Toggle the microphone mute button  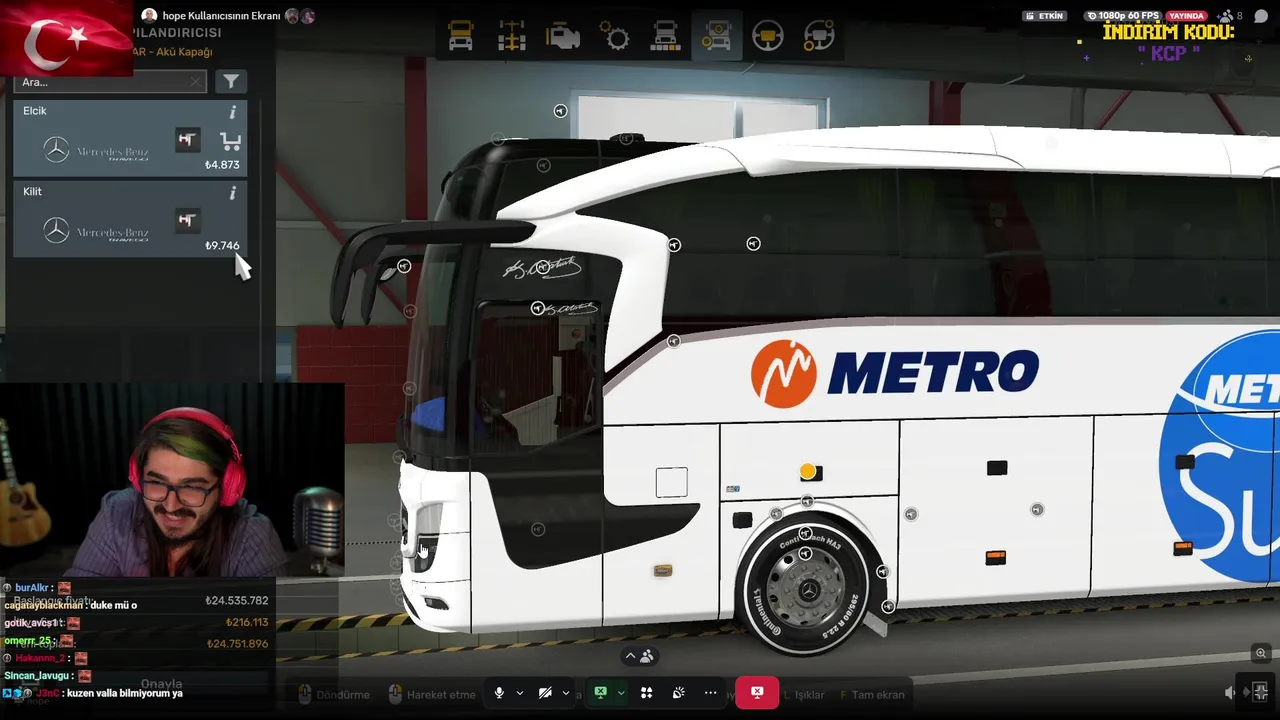499,693
